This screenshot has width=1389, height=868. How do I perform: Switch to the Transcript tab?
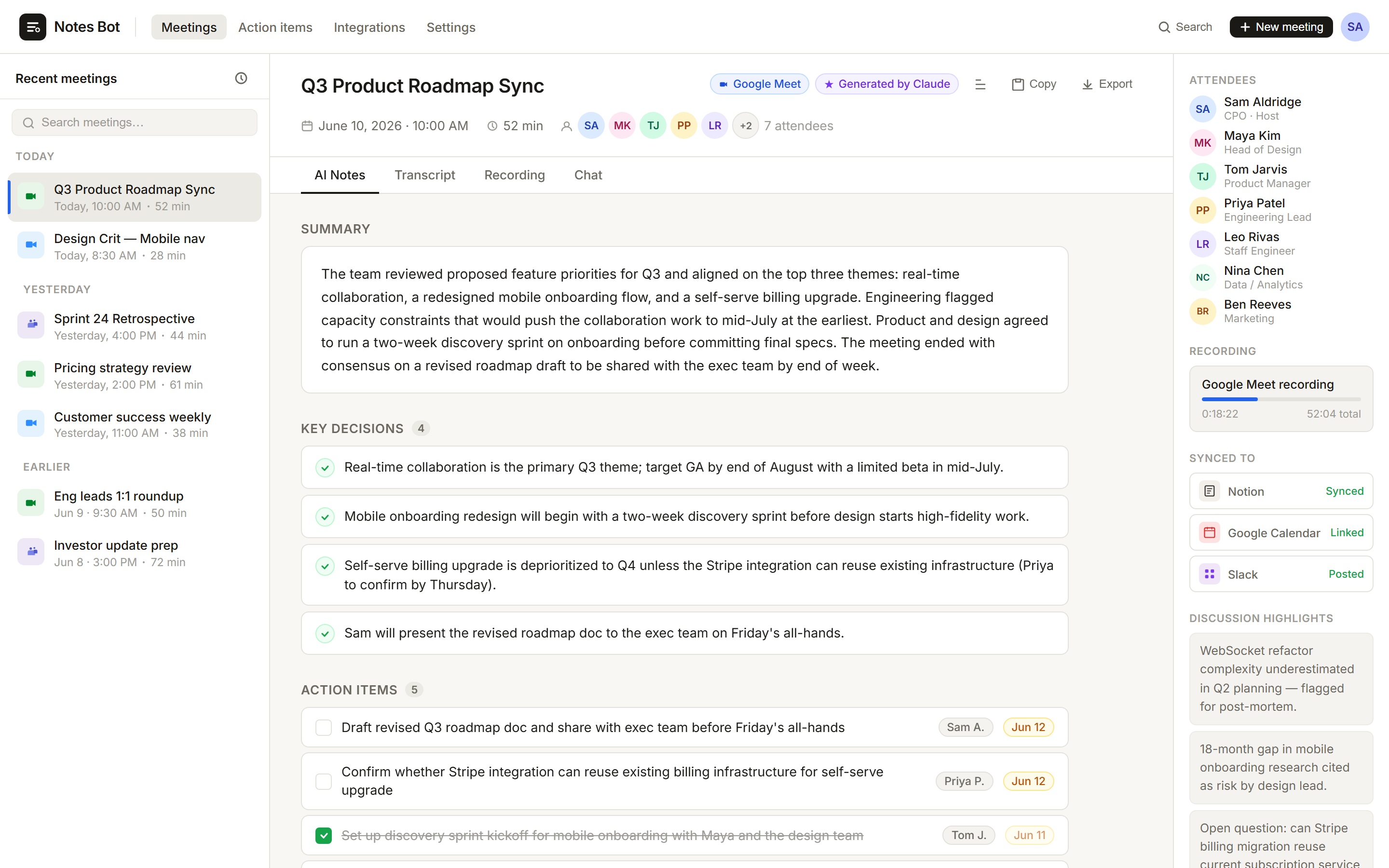425,175
